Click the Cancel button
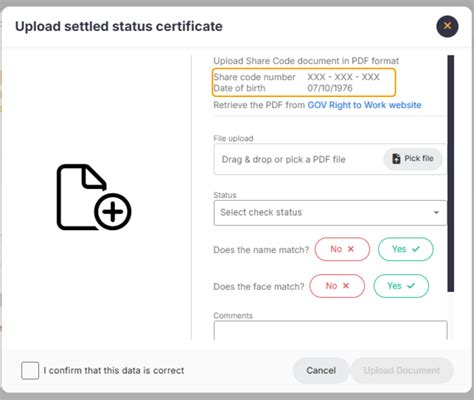Screen dimensions: 474x400 [x=321, y=370]
